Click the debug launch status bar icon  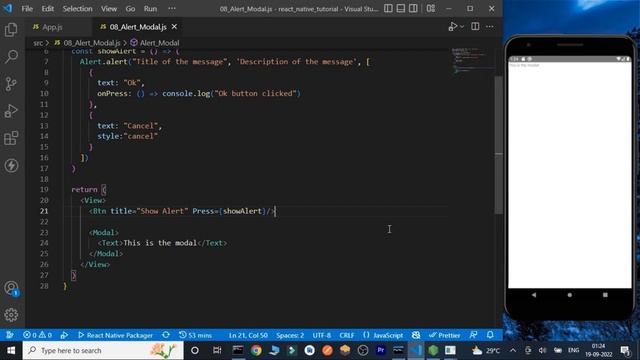[64, 335]
